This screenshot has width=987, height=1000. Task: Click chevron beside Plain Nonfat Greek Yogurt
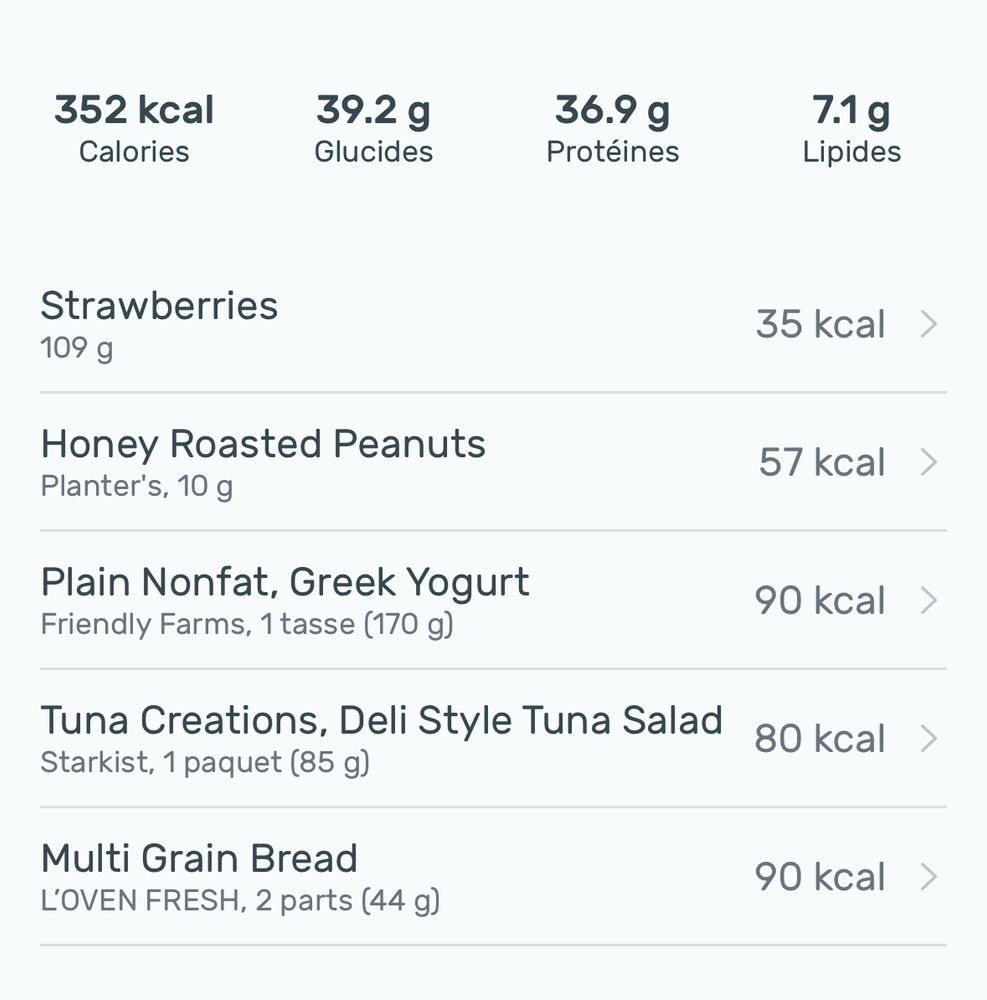pyautogui.click(x=928, y=600)
